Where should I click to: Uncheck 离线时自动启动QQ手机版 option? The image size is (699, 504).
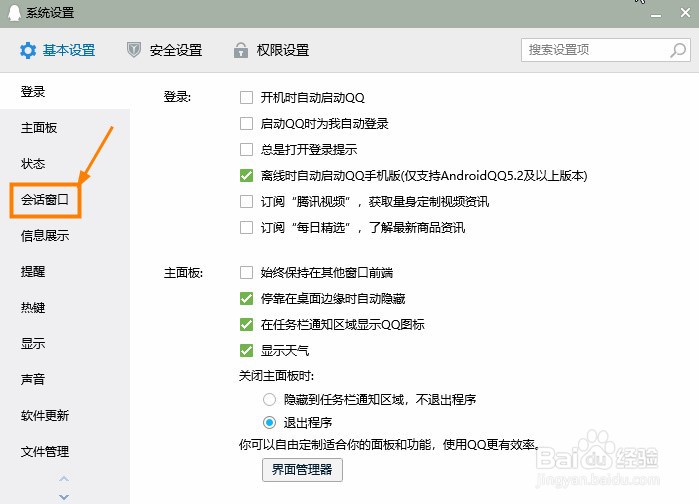point(246,176)
